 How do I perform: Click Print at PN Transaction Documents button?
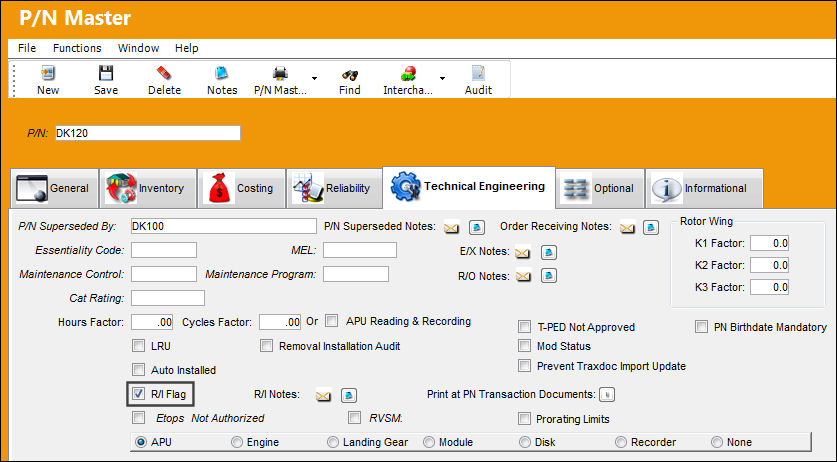(x=607, y=395)
